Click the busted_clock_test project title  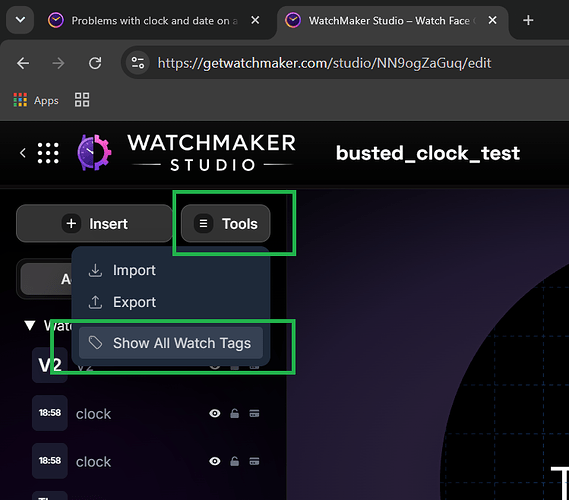[x=428, y=153]
